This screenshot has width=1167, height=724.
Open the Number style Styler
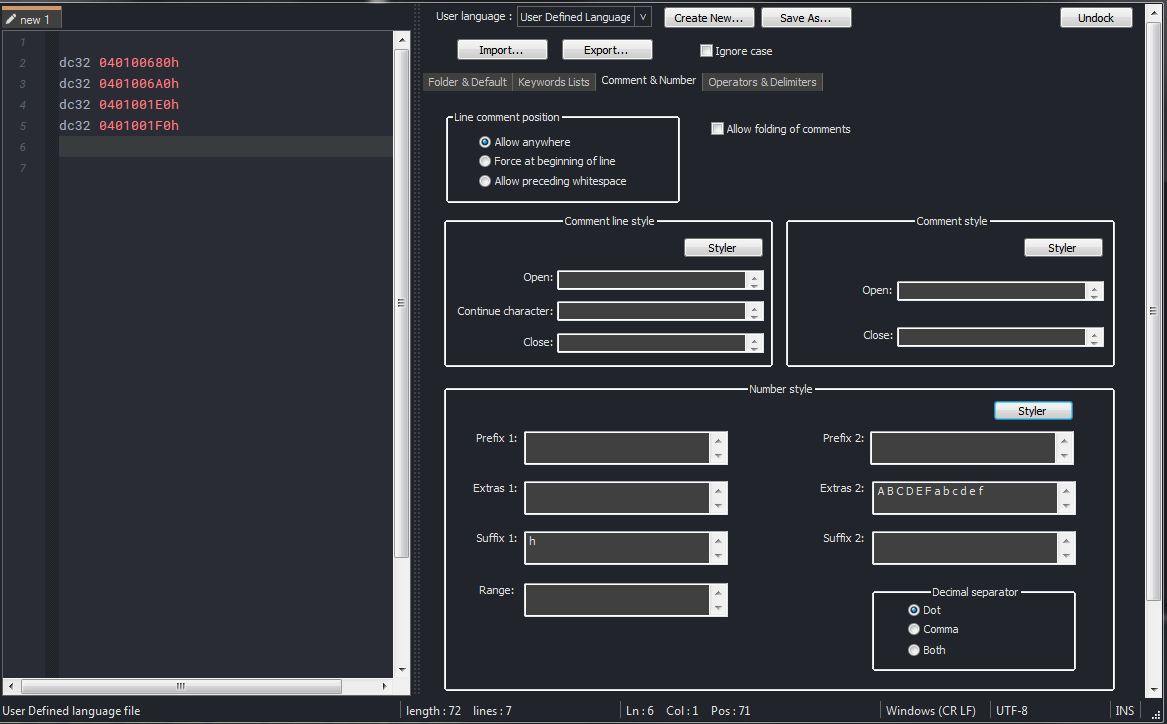(1033, 411)
